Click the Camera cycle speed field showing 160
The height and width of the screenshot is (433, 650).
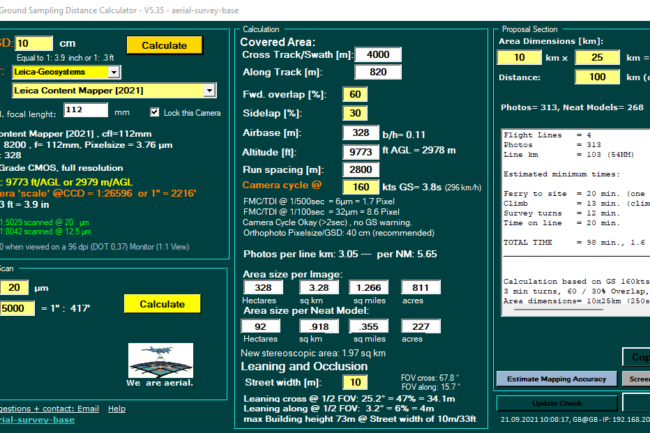(x=356, y=186)
